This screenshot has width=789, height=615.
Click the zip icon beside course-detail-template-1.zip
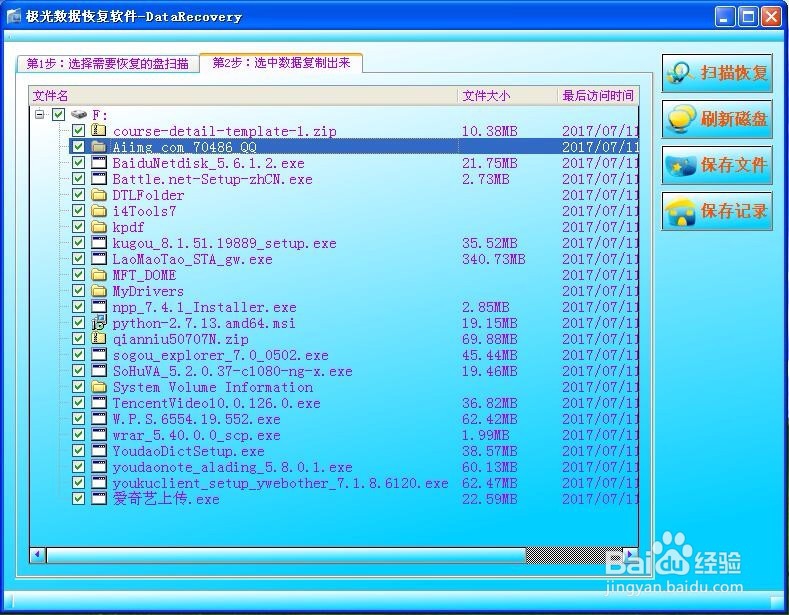[99, 130]
